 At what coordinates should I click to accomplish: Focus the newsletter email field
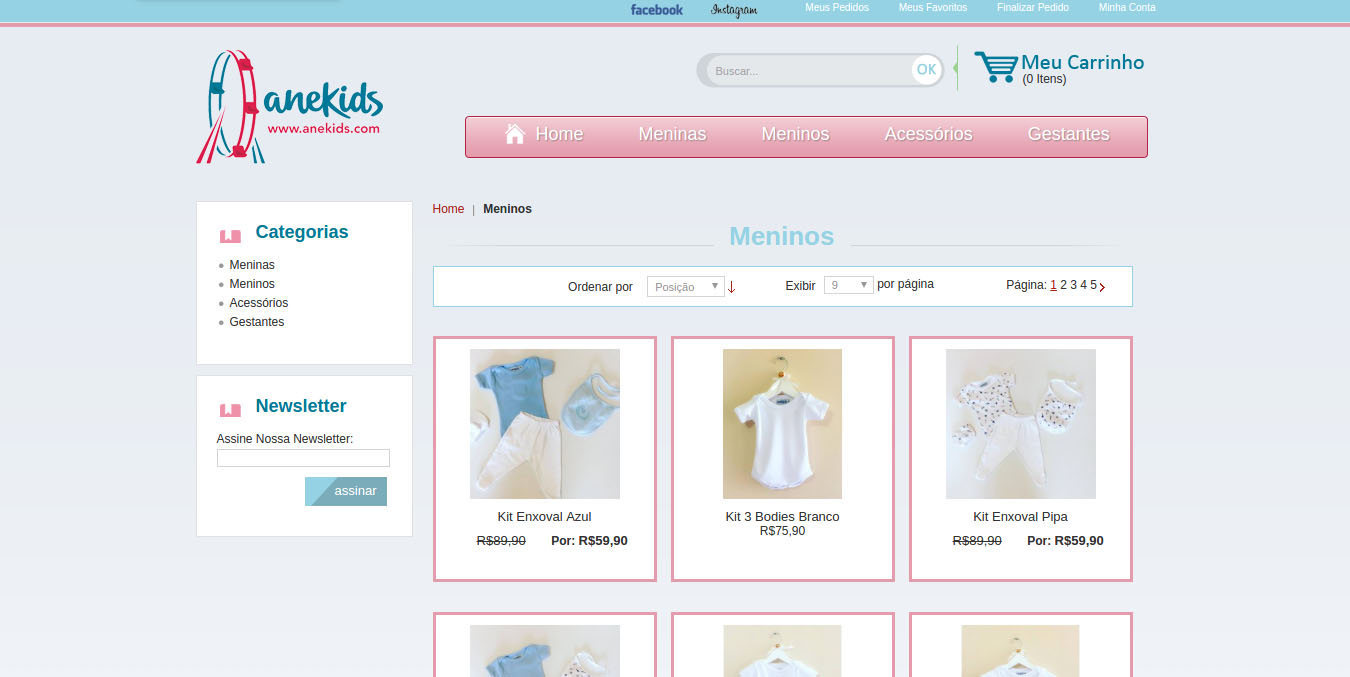click(x=303, y=458)
